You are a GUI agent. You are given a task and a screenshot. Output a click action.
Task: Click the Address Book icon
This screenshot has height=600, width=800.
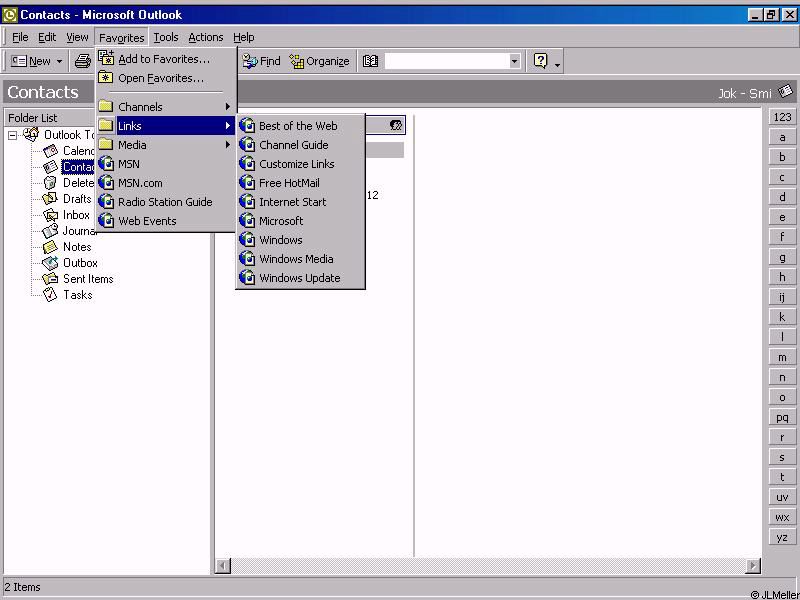coord(370,61)
